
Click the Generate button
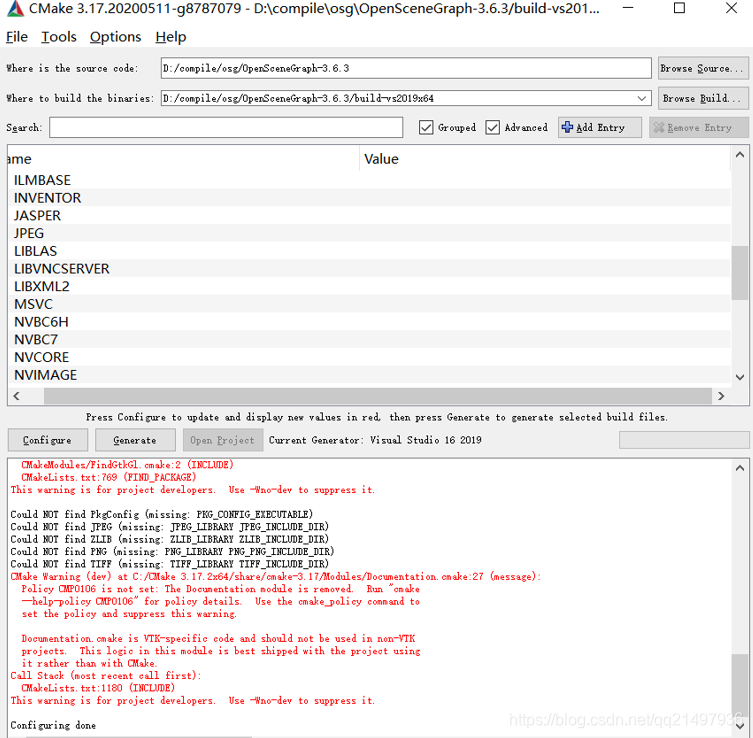tap(135, 440)
